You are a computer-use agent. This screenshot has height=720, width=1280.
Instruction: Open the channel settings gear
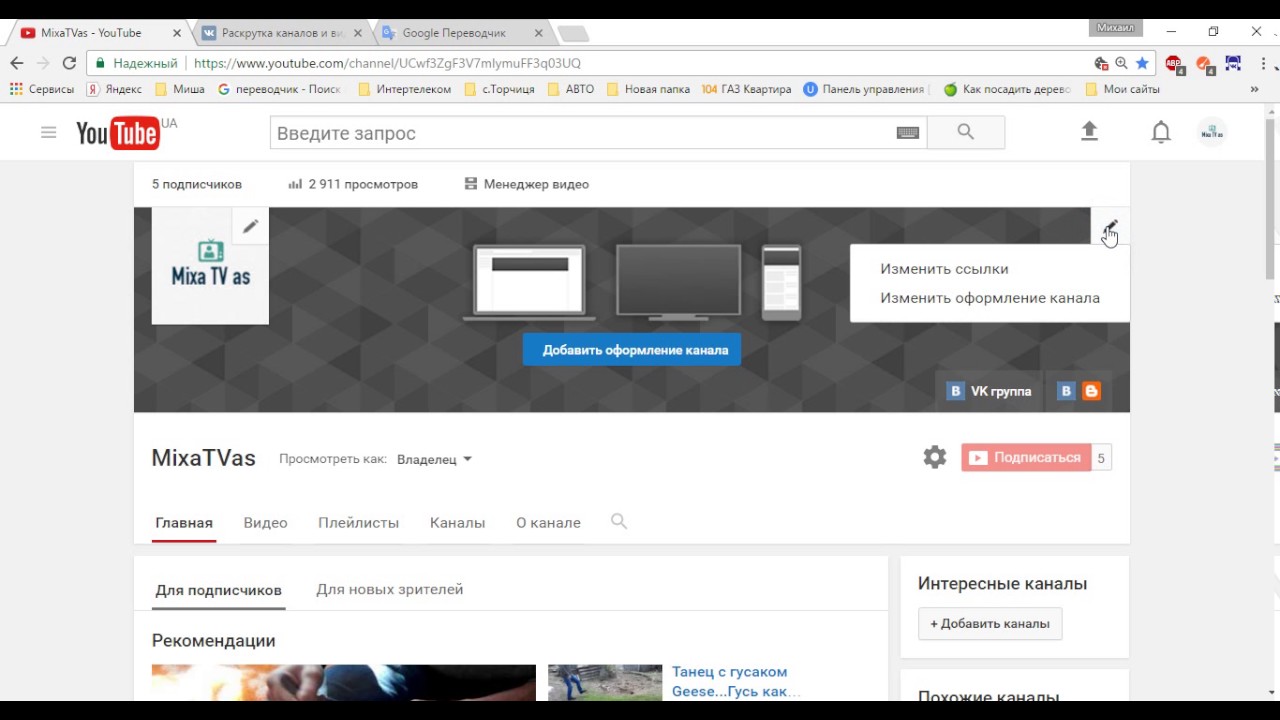(935, 457)
